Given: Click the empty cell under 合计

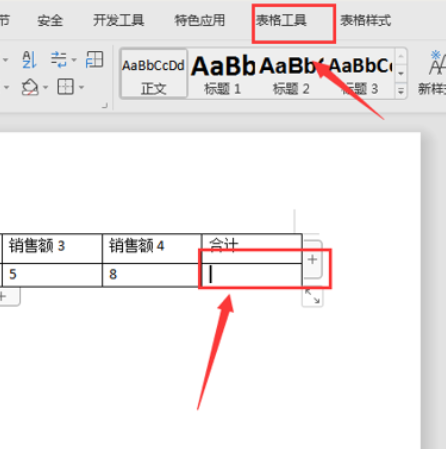Looking at the screenshot, I should [252, 275].
